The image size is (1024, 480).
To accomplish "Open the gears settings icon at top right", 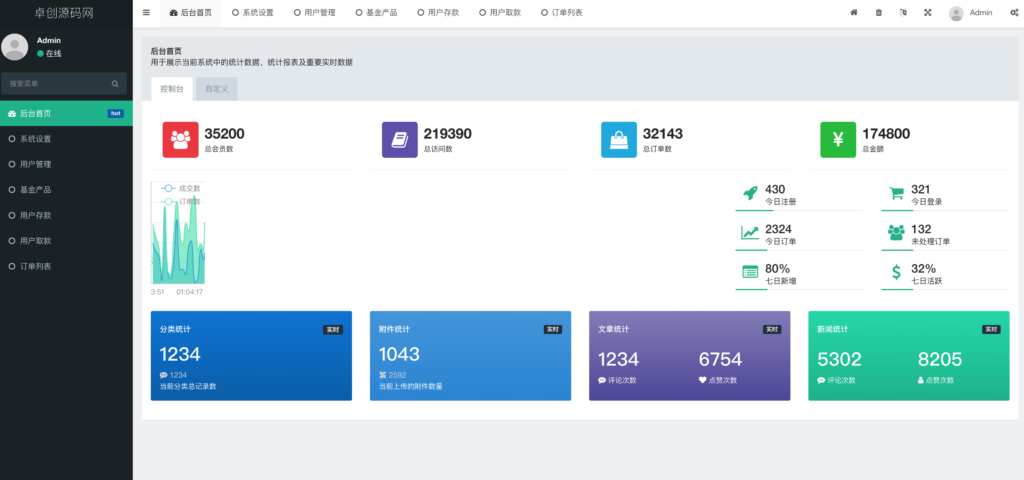I will [x=1014, y=12].
